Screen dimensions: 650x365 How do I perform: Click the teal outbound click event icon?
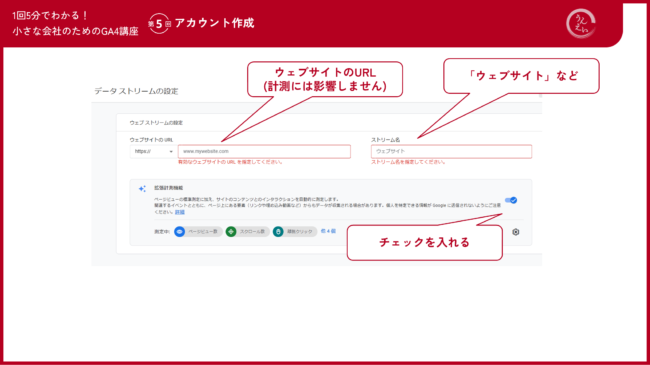point(278,231)
